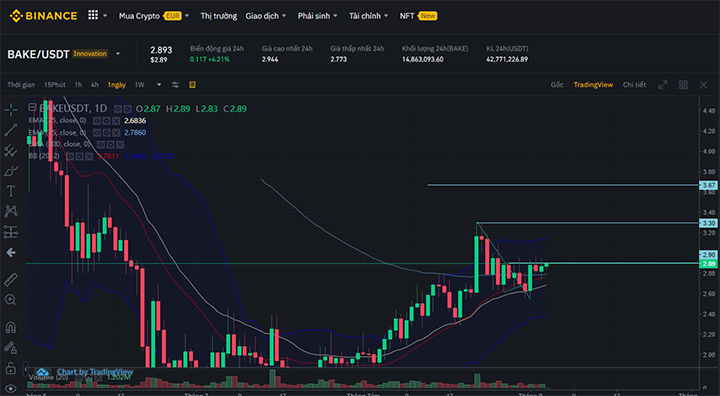Remove the EMA 25 indicator
Screen dimensions: 720x396
pos(116,121)
